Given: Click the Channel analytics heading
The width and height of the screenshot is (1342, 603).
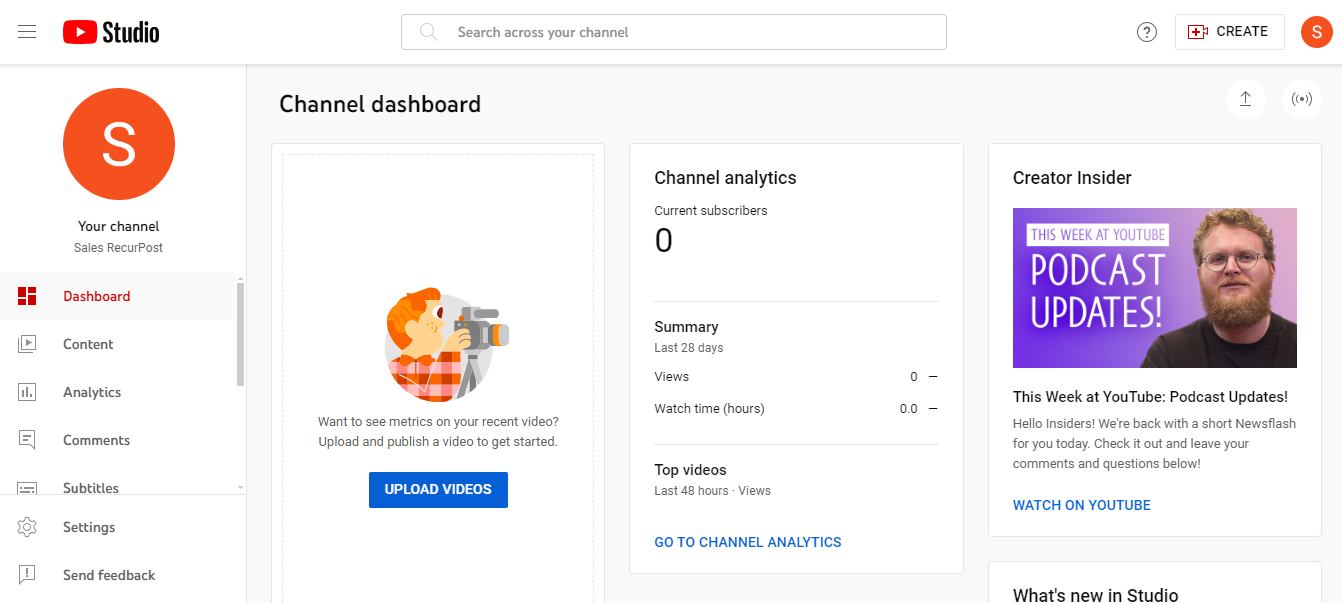Looking at the screenshot, I should click(x=725, y=178).
